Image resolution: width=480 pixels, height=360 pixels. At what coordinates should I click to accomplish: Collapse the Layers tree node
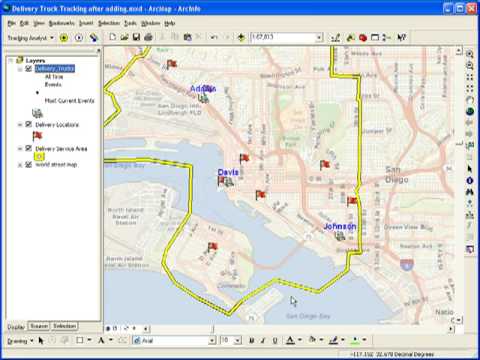[x=11, y=60]
